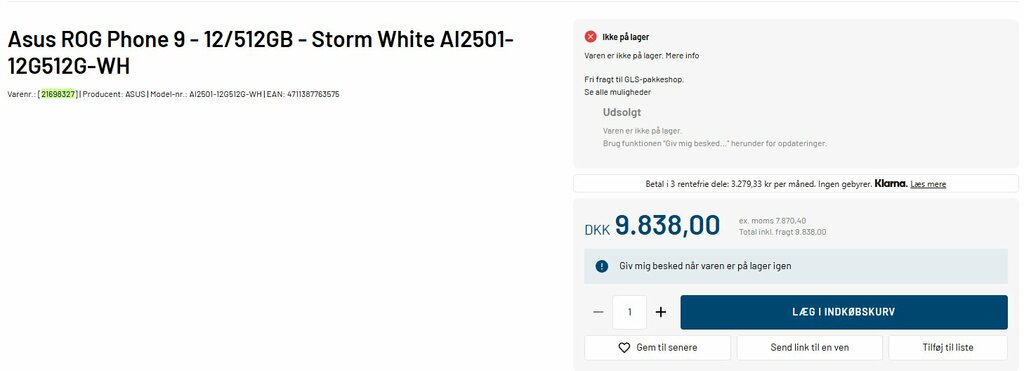Open the Mere info stock link
The image size is (1024, 371).
(x=682, y=56)
